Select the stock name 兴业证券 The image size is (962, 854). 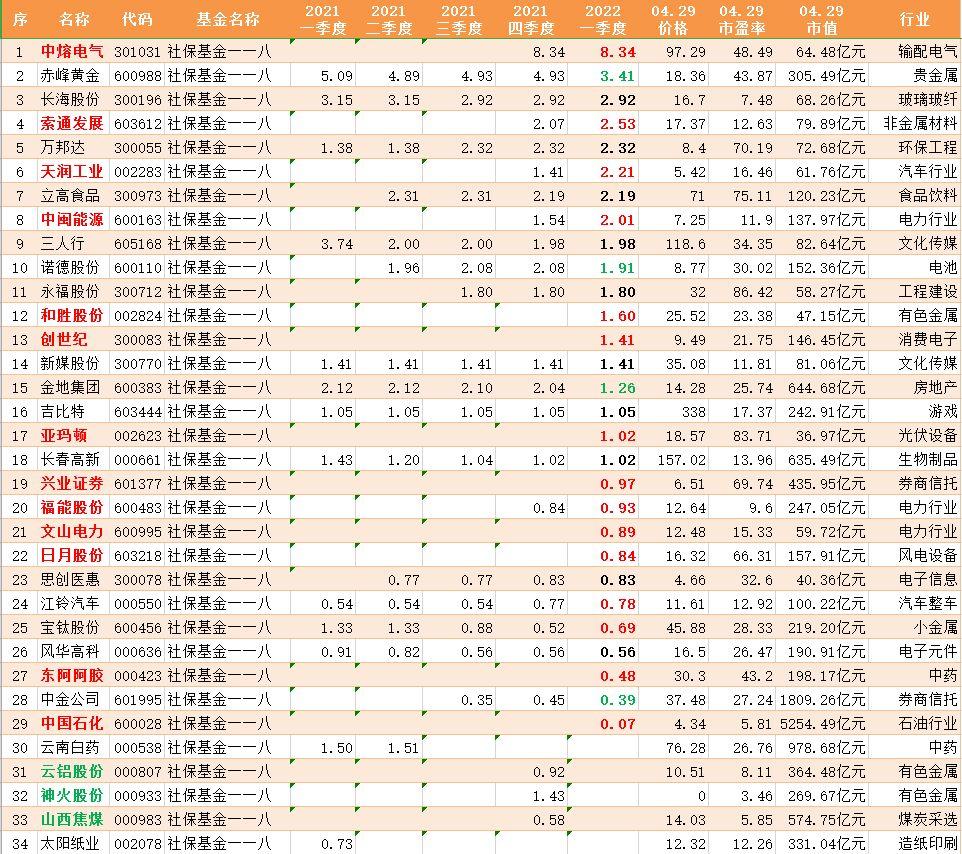(72, 484)
